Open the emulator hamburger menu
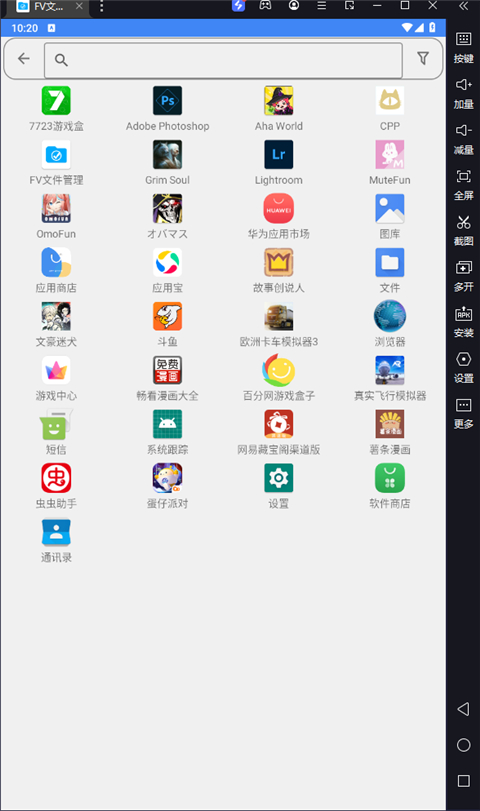480x811 pixels. [322, 6]
